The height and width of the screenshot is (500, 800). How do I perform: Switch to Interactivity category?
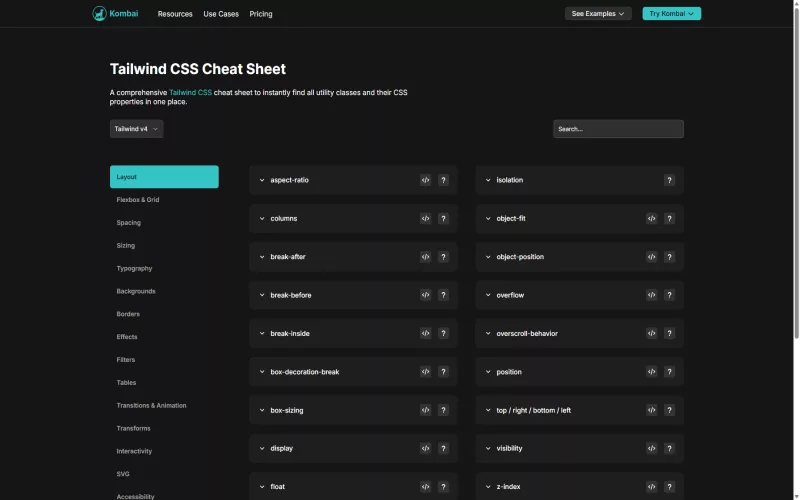134,451
